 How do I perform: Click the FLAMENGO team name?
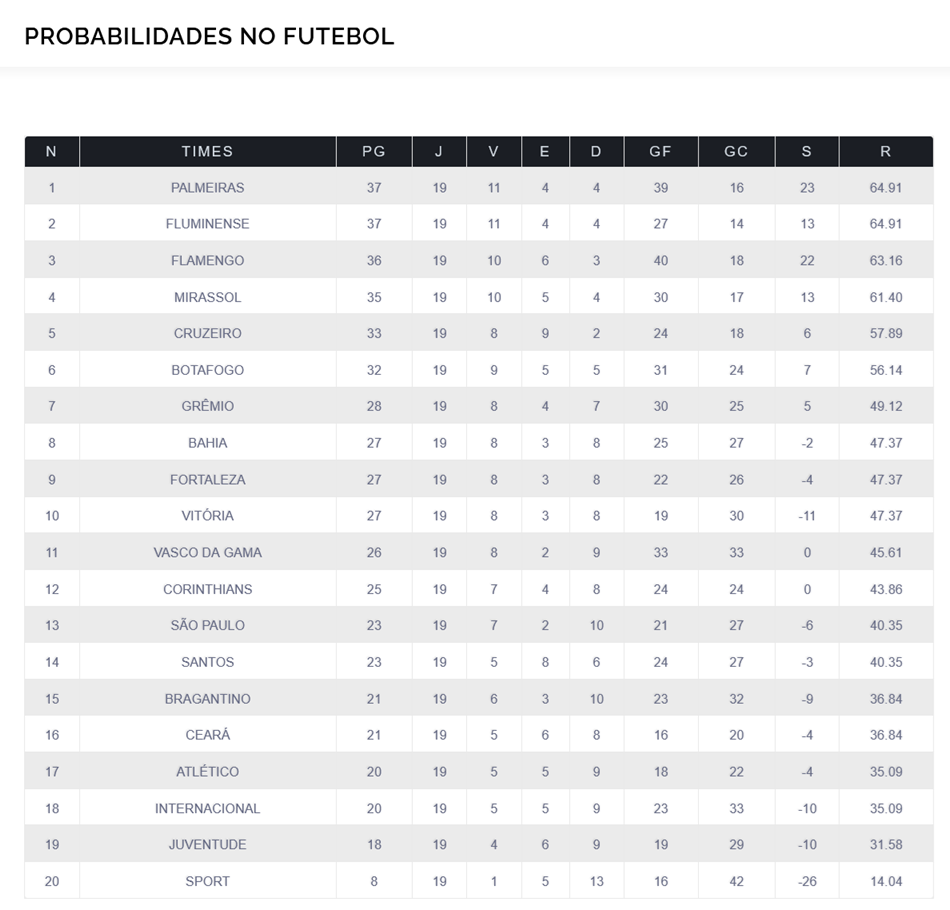207,260
